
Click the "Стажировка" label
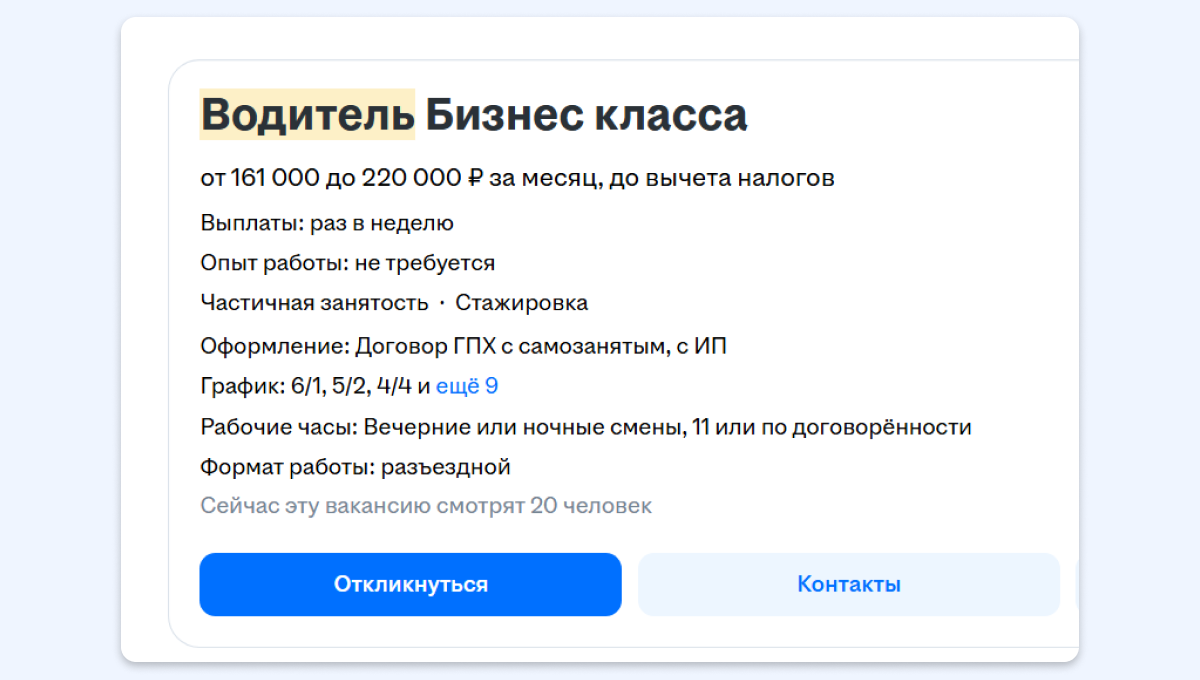click(x=521, y=303)
